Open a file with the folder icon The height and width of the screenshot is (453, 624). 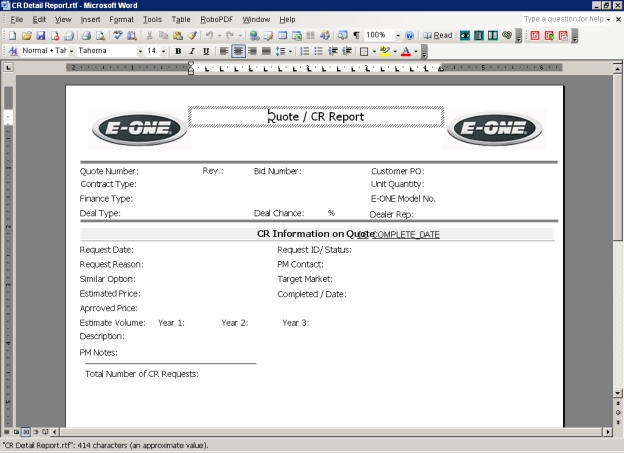point(26,35)
